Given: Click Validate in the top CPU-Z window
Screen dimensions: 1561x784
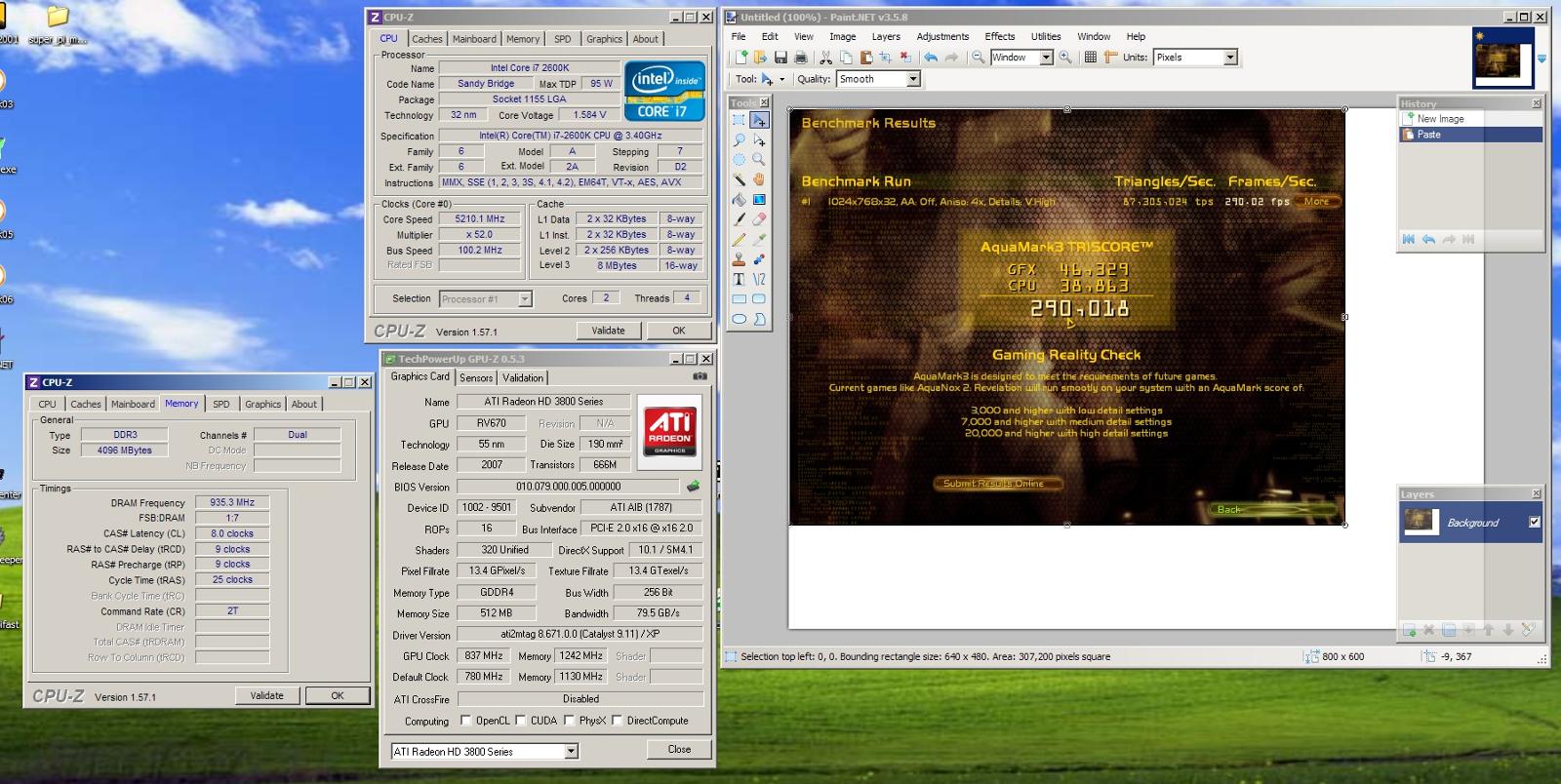Looking at the screenshot, I should [608, 331].
